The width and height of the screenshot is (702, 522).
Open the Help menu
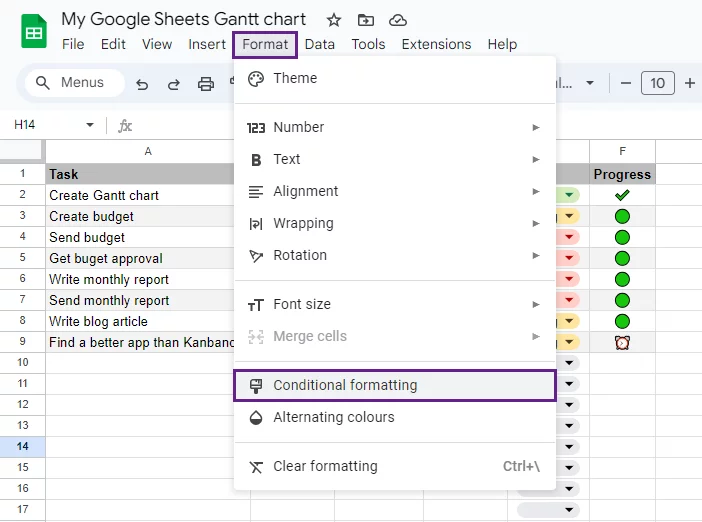[x=502, y=44]
